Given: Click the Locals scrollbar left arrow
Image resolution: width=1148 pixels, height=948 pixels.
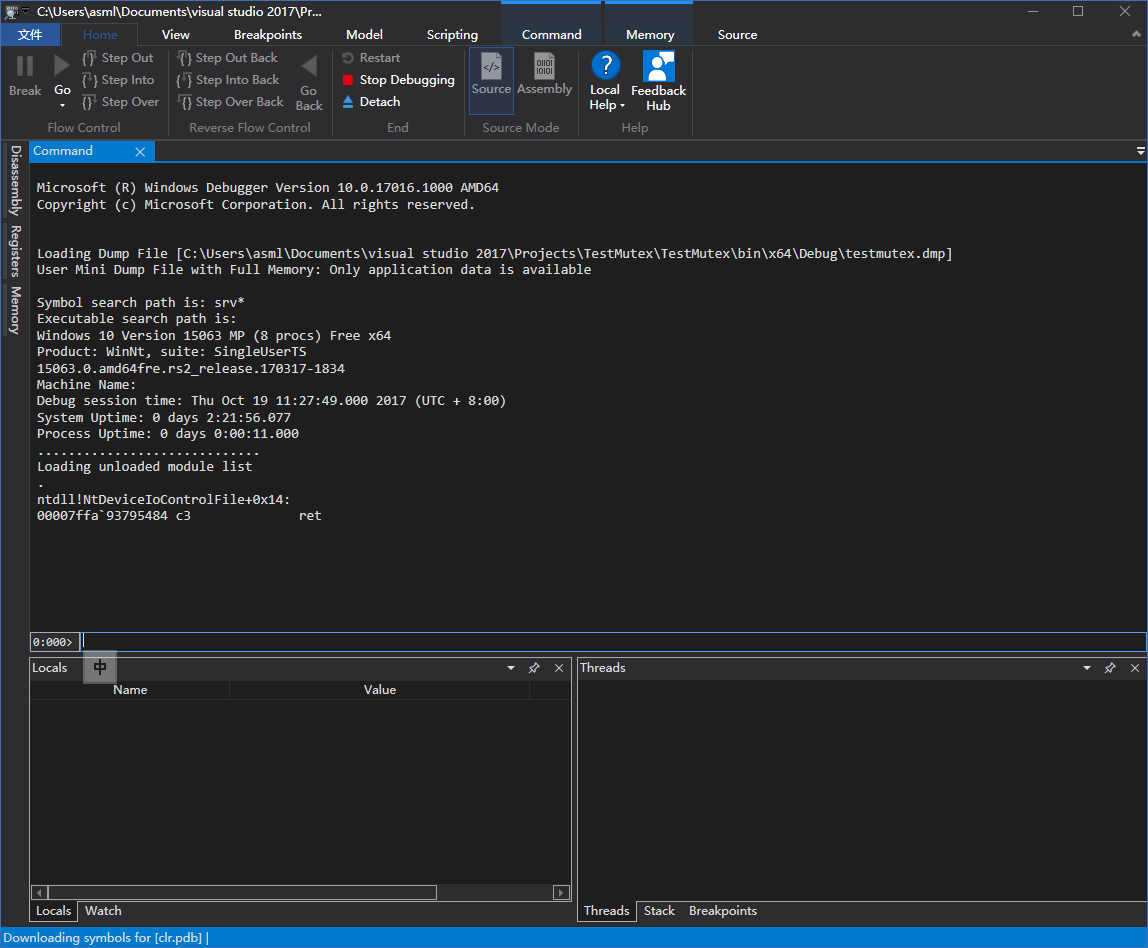Looking at the screenshot, I should pyautogui.click(x=40, y=892).
